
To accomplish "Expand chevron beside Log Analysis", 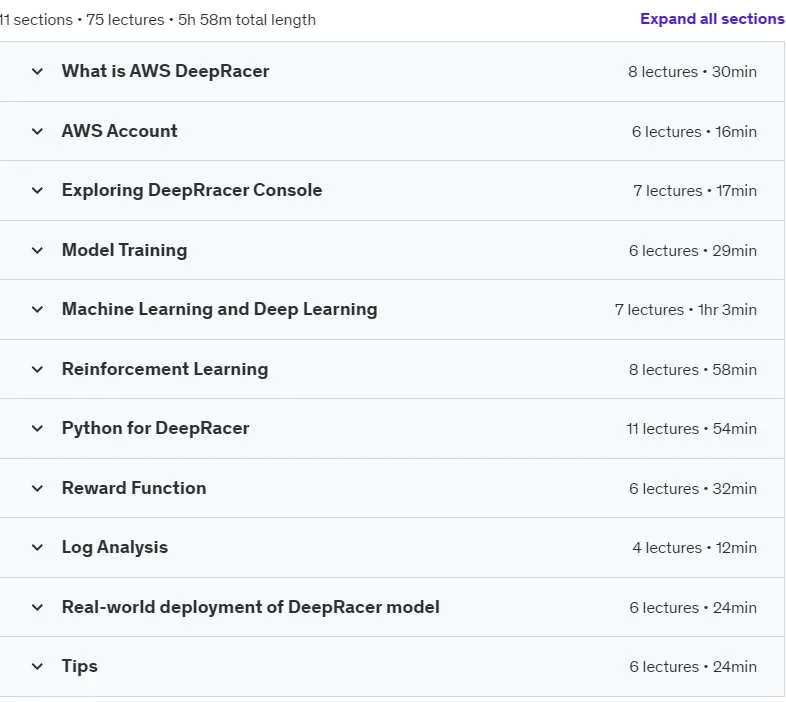I will (x=37, y=548).
